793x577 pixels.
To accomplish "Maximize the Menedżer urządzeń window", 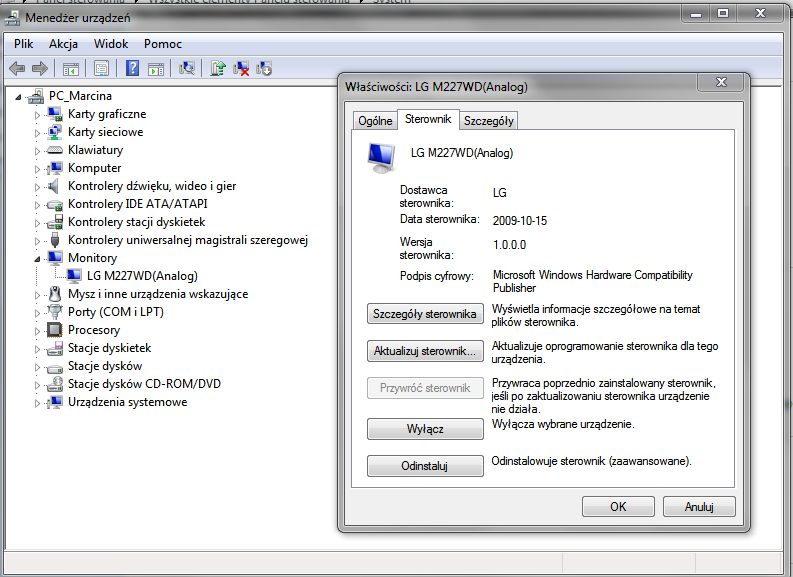I will click(x=723, y=14).
